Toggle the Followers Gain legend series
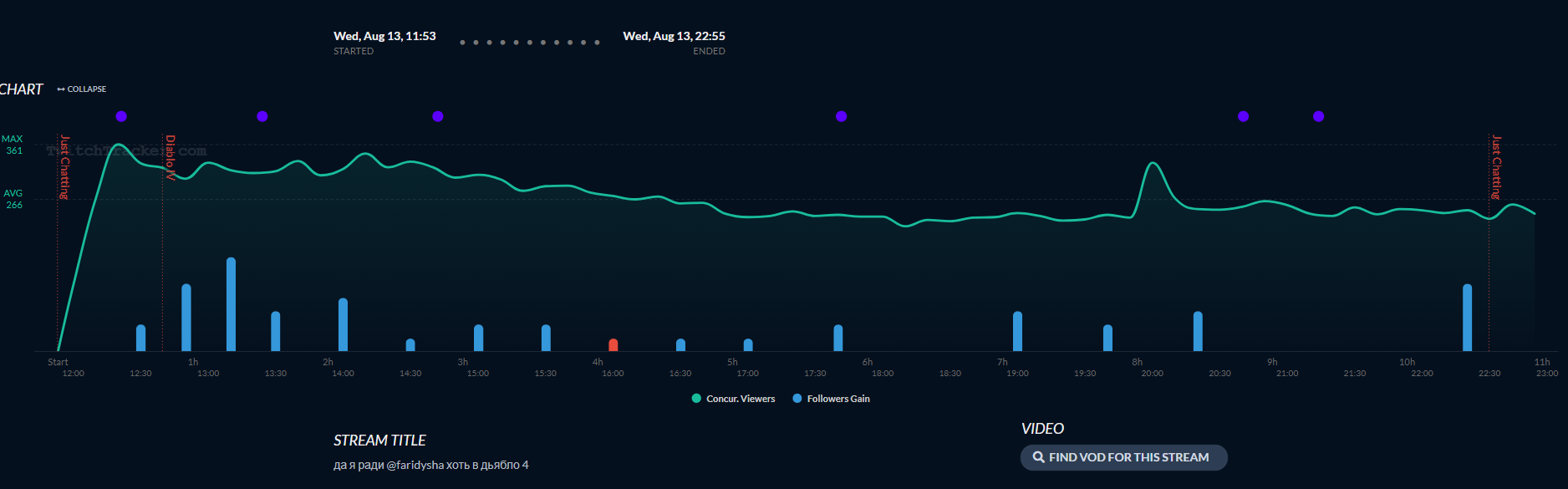Screen dimensions: 1568x489 [831, 399]
